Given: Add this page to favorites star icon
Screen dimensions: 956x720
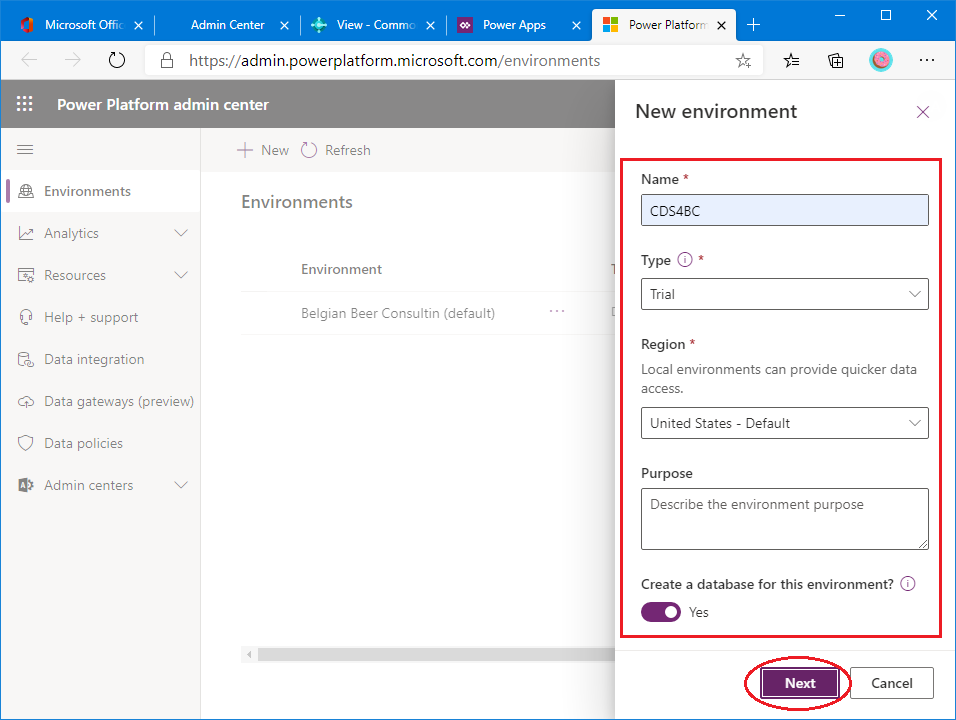Looking at the screenshot, I should tap(743, 60).
